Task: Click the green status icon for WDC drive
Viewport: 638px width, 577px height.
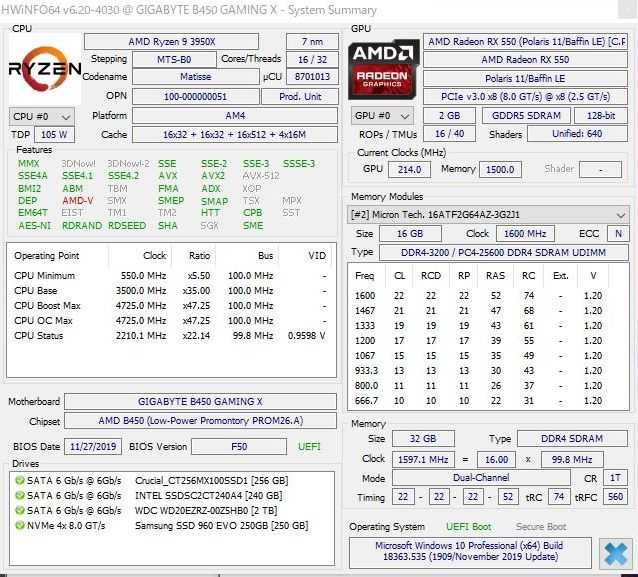Action: [x=20, y=511]
